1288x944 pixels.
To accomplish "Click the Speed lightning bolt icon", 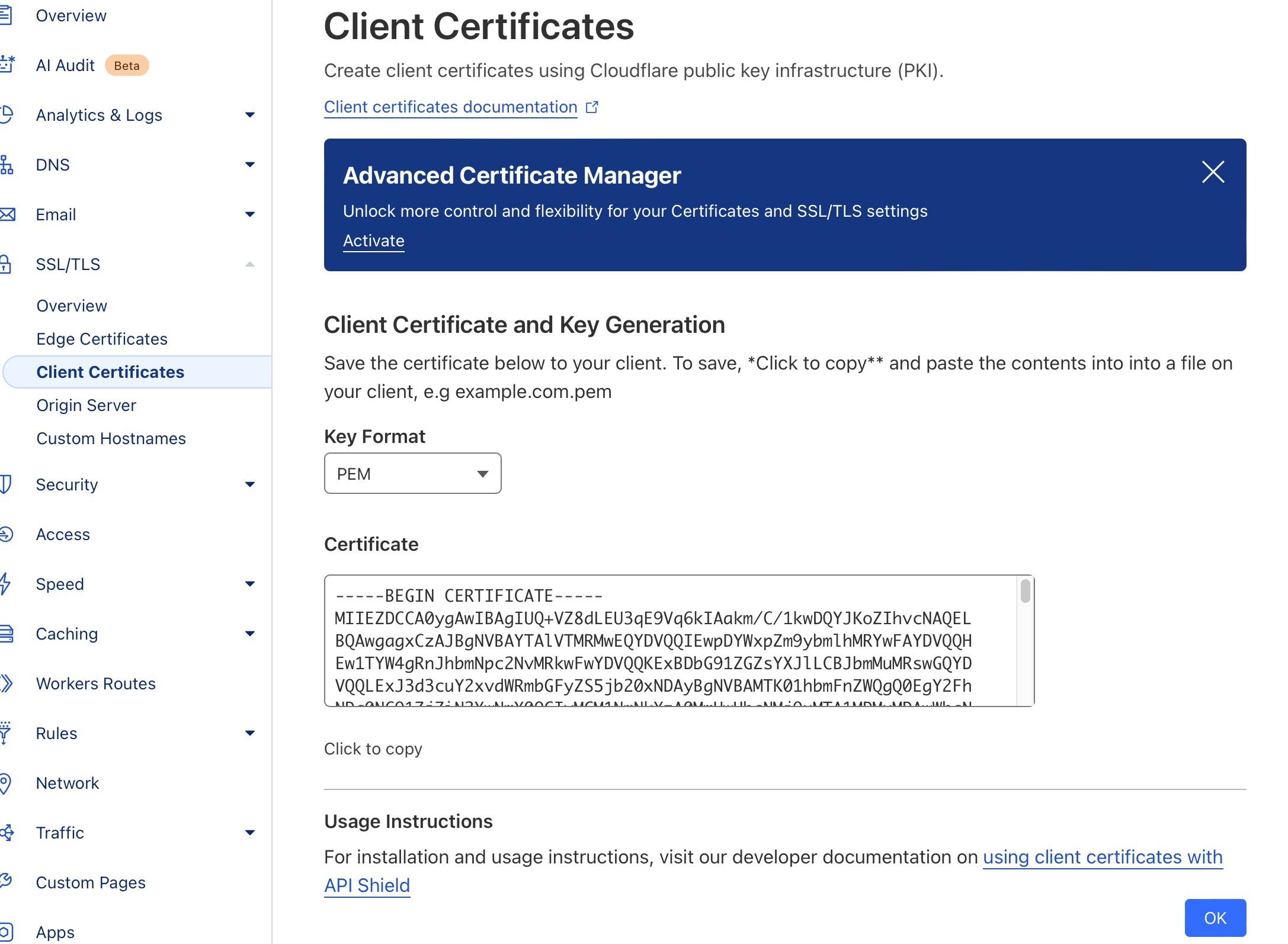I will (x=5, y=584).
